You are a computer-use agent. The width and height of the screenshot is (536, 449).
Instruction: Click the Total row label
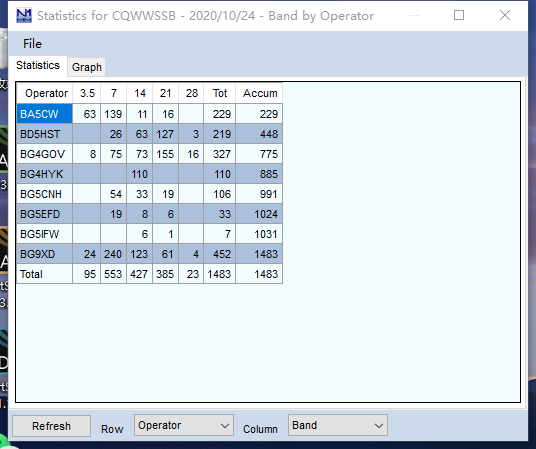point(44,274)
